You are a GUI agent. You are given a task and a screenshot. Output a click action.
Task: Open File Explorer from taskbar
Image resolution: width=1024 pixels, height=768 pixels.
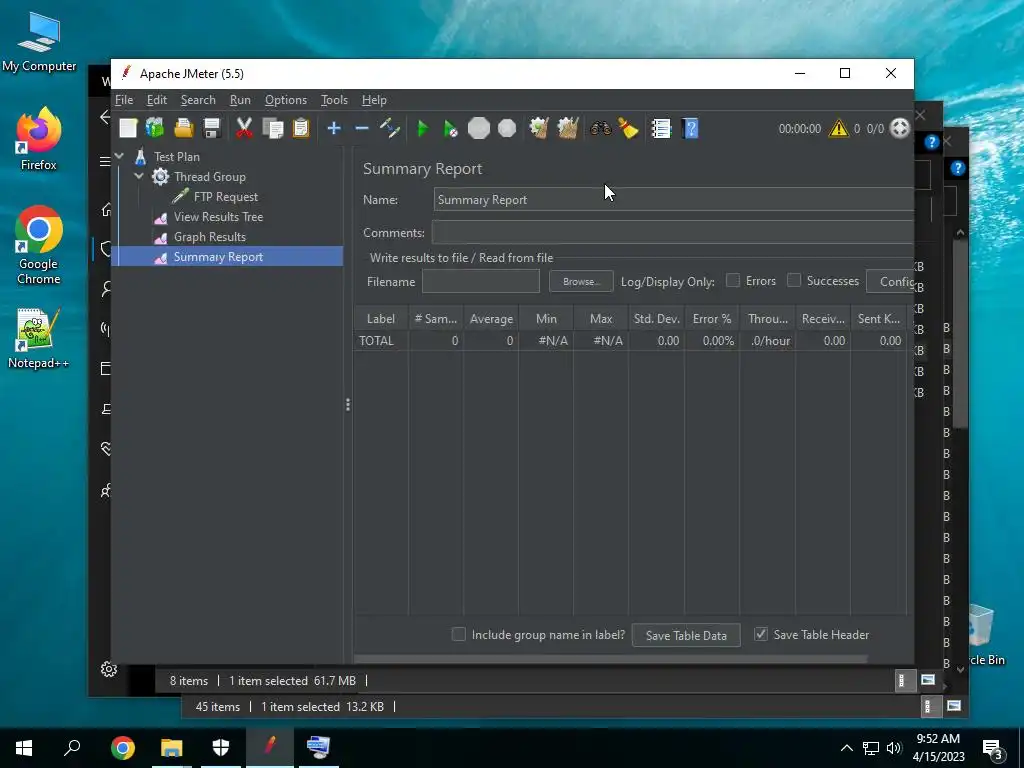click(172, 748)
